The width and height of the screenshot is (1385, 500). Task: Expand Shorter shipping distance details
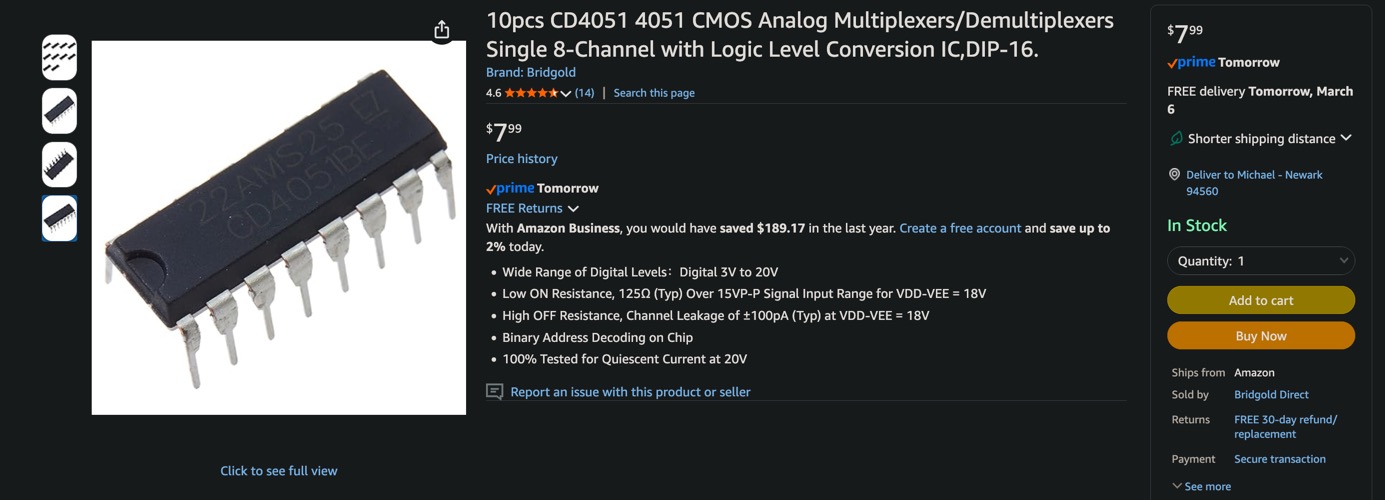(1346, 138)
